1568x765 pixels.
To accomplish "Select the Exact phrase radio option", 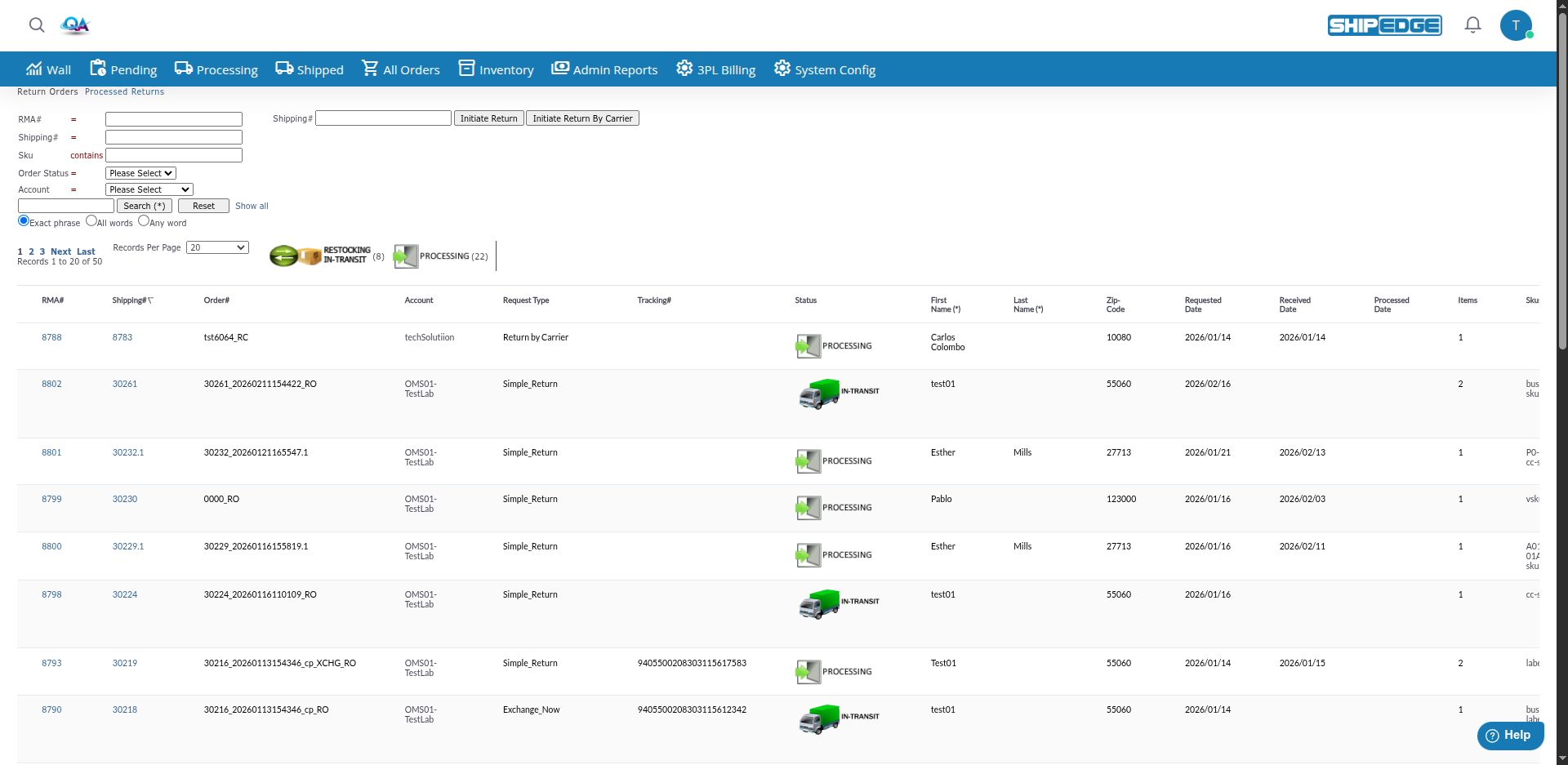I will click(x=24, y=221).
